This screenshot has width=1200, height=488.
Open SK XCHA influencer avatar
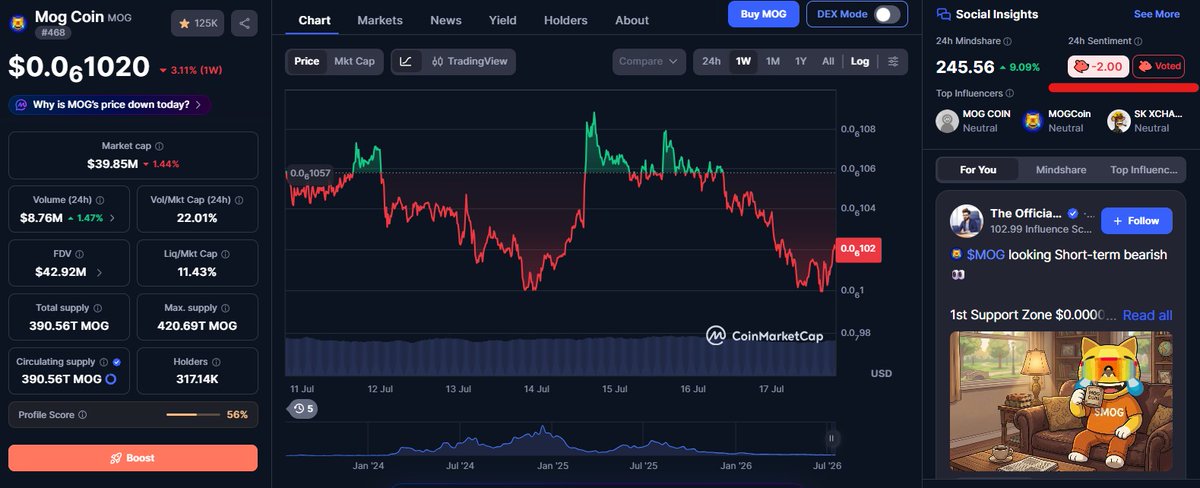coord(1119,121)
